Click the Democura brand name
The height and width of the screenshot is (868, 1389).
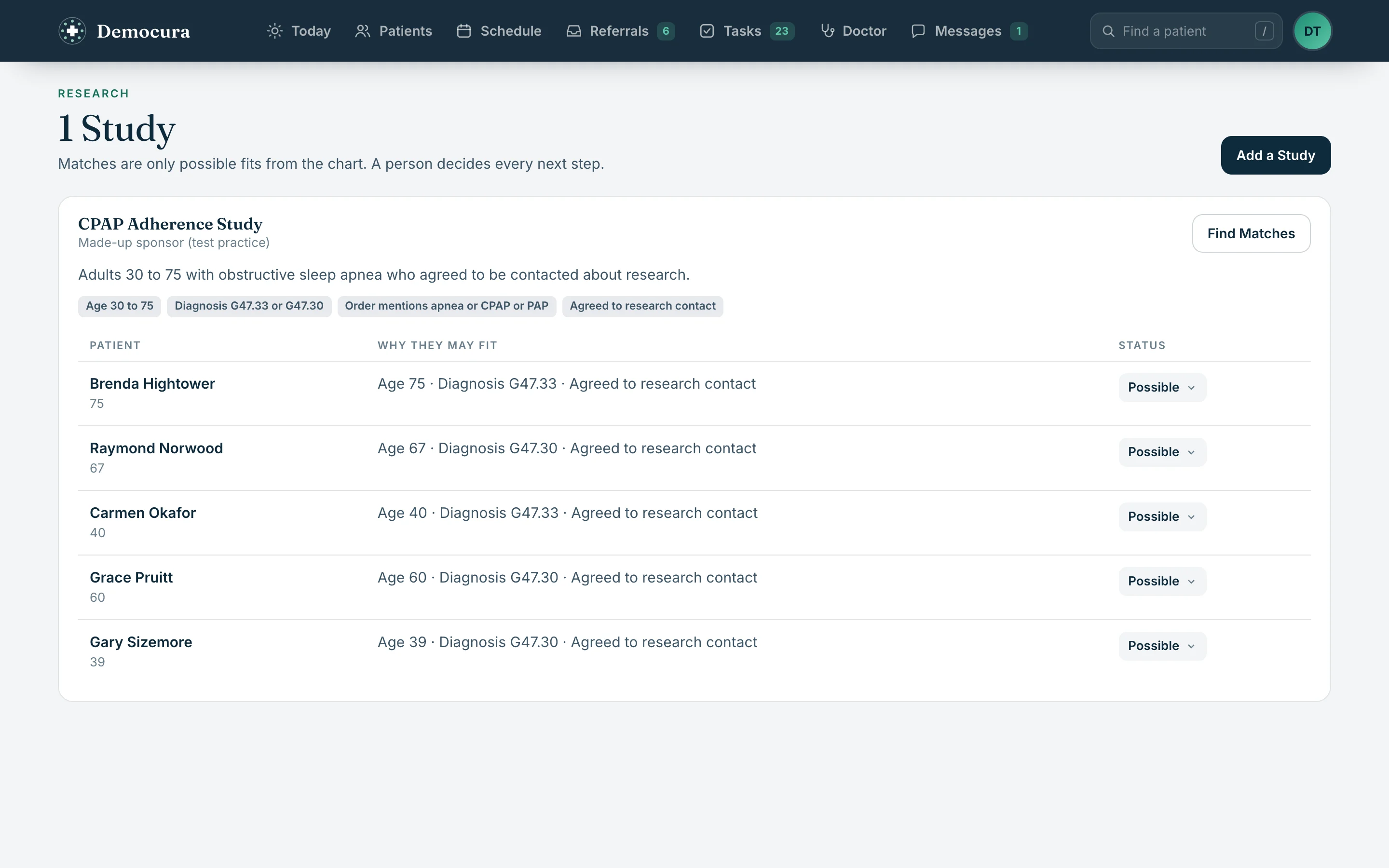(143, 31)
